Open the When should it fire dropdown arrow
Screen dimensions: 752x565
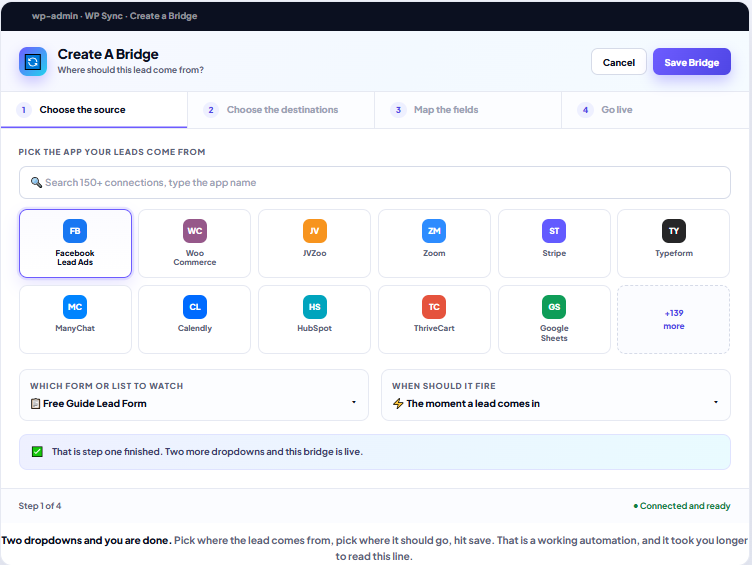(x=716, y=402)
